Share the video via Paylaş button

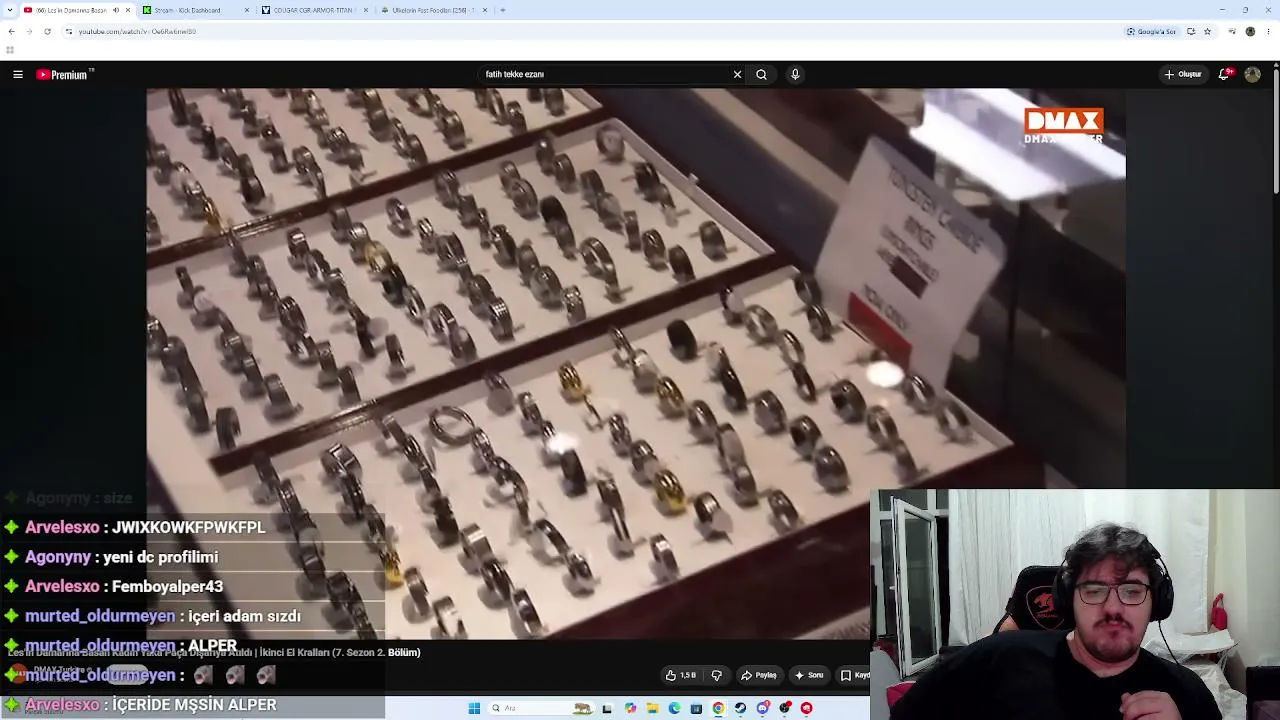758,675
